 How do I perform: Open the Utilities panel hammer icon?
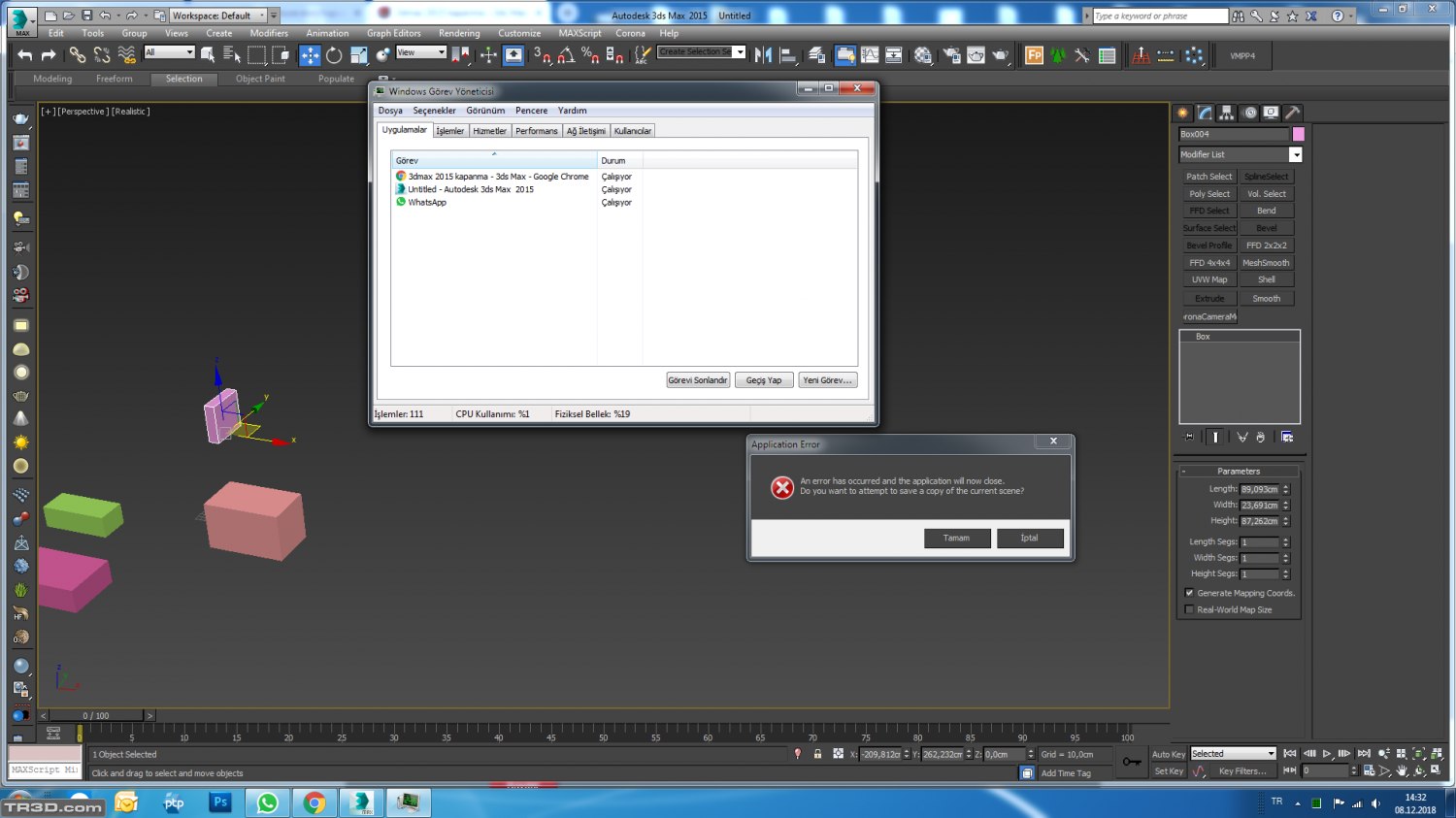1292,113
